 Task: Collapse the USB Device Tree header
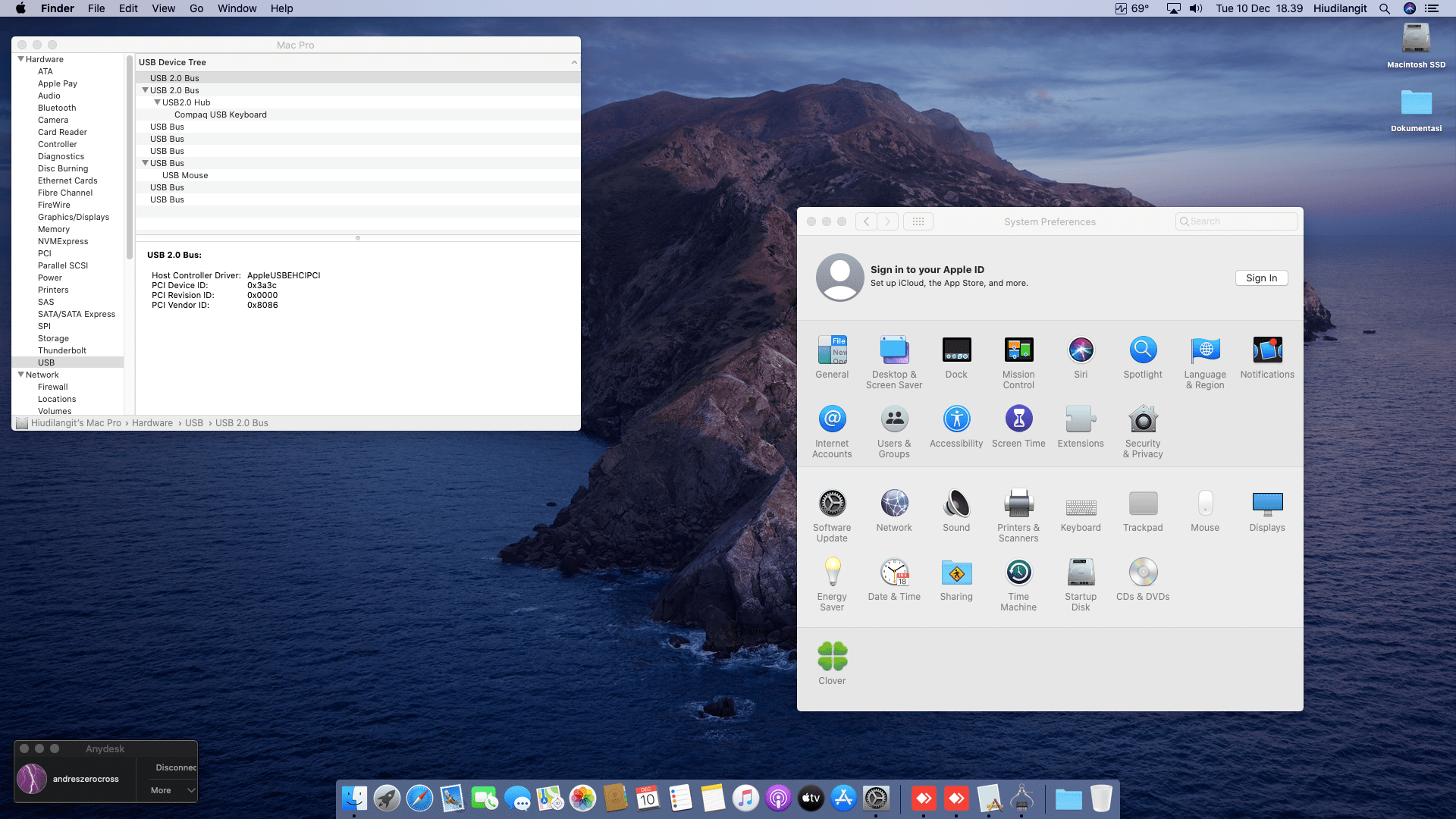[x=574, y=62]
